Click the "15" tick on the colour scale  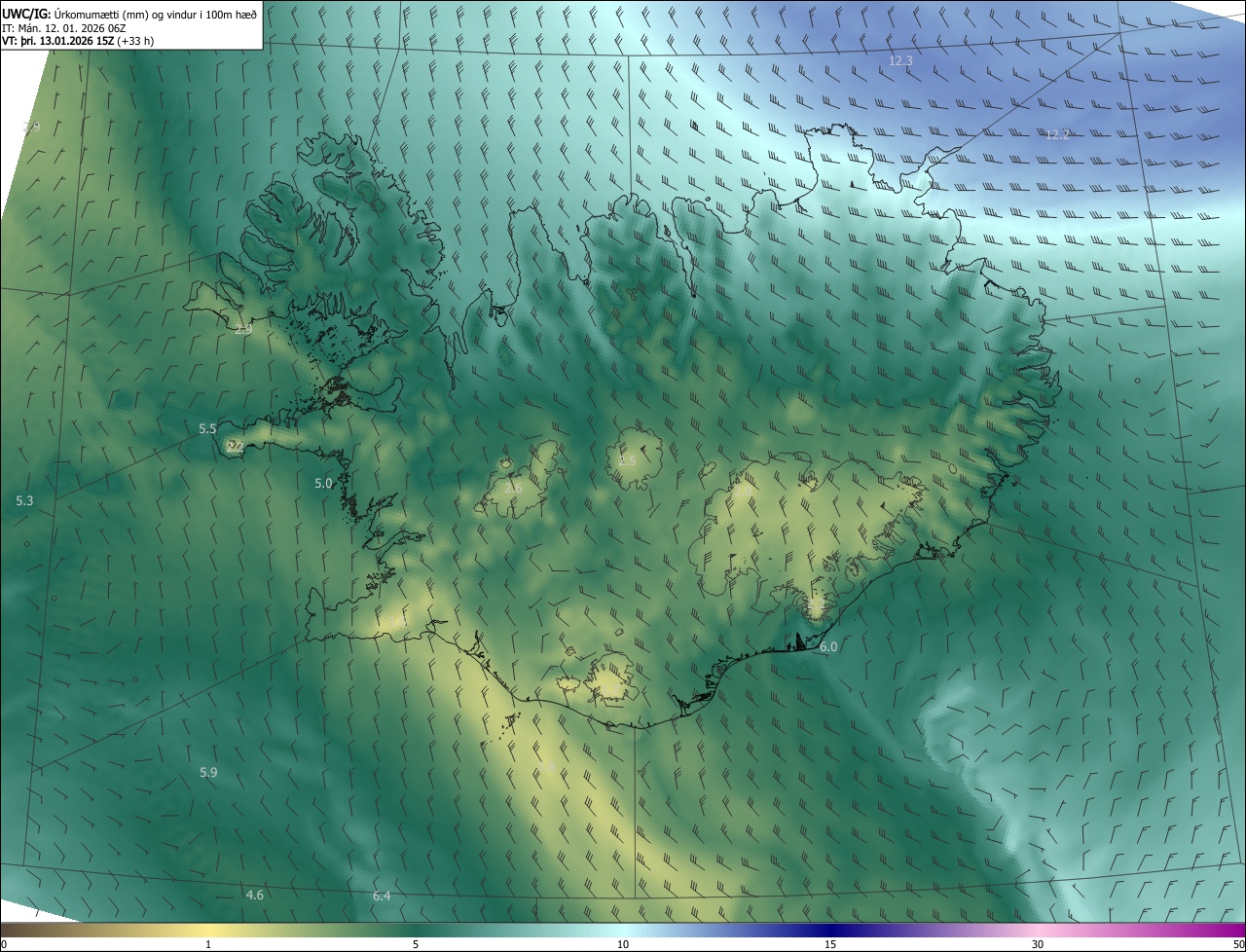[x=830, y=945]
